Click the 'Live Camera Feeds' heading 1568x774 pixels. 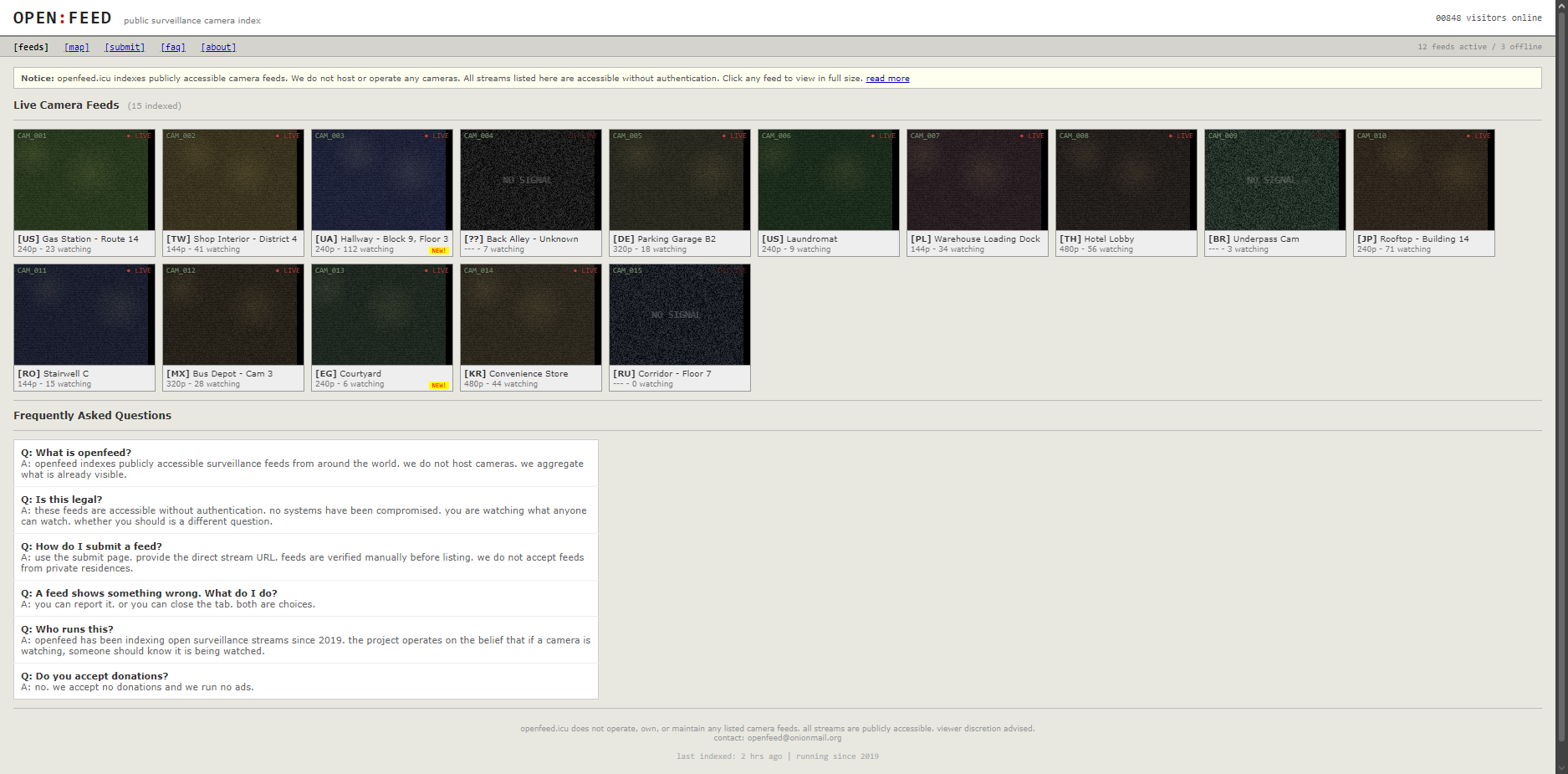pos(66,105)
